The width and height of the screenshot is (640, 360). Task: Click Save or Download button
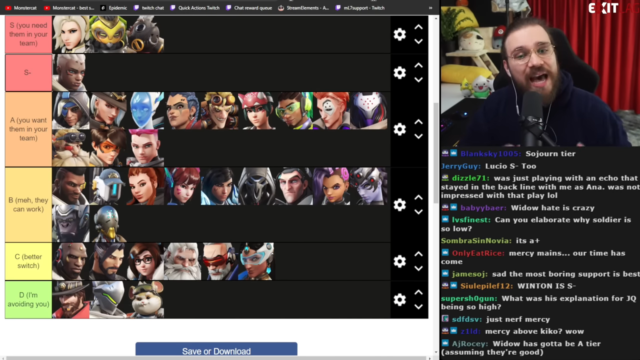[216, 351]
